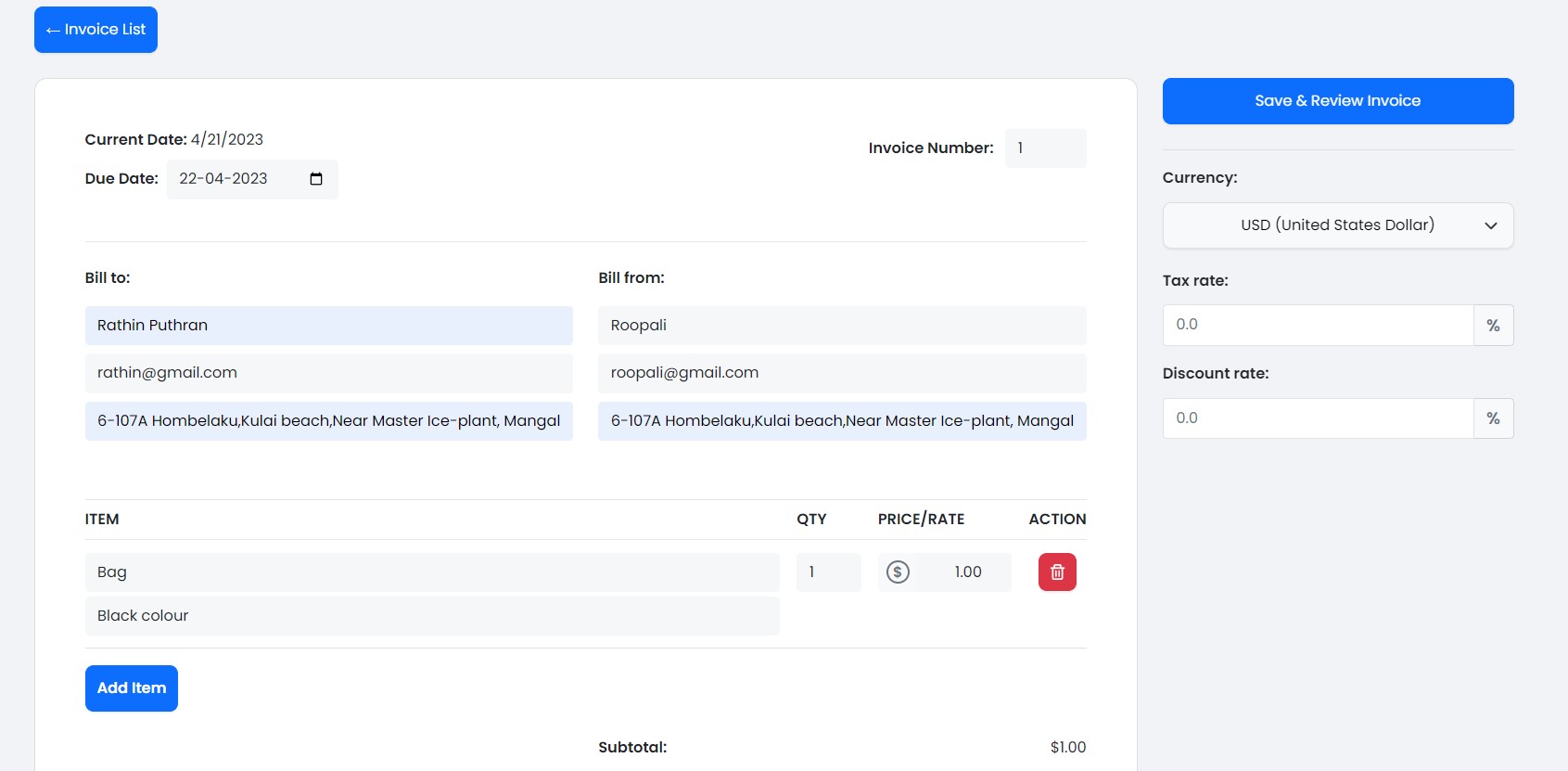Click the red trash delete icon
This screenshot has height=771, width=1568.
click(1057, 572)
